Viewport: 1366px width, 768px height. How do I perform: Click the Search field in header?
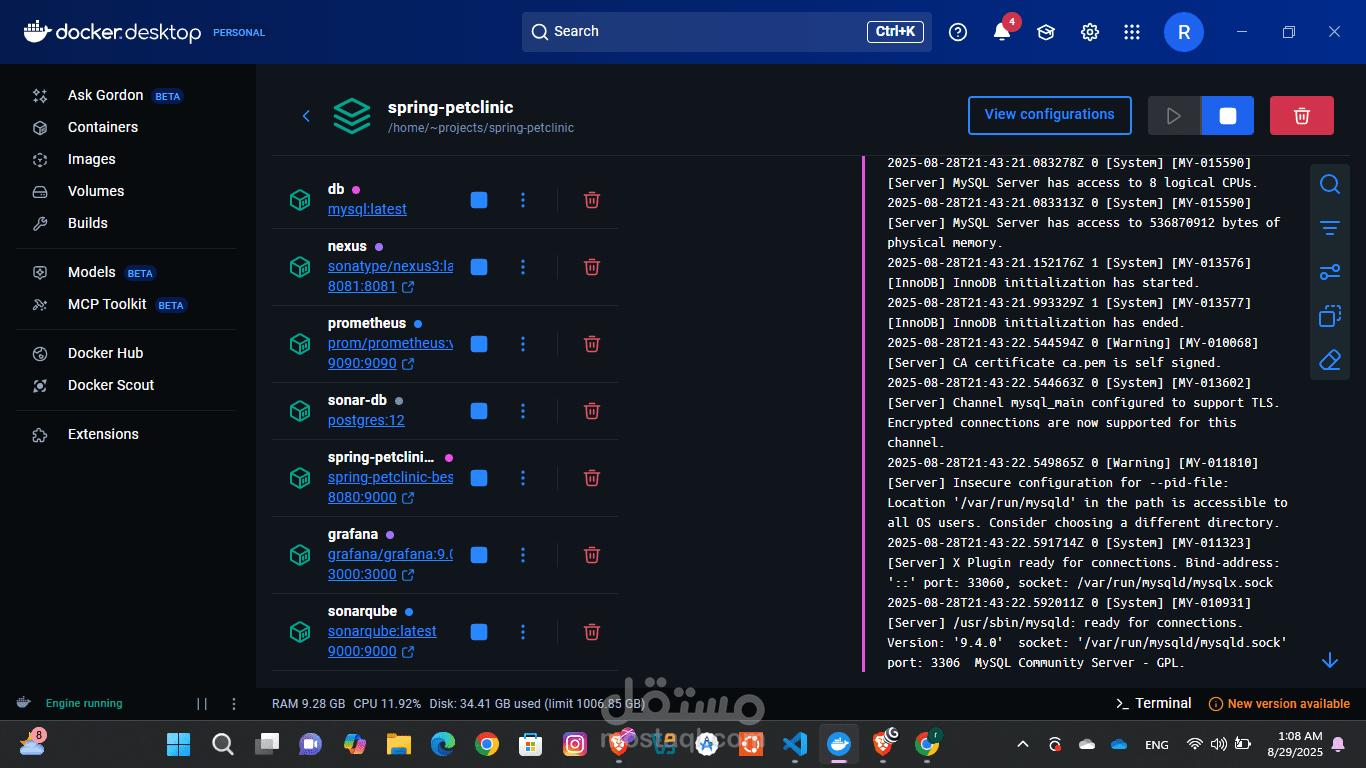pyautogui.click(x=727, y=32)
